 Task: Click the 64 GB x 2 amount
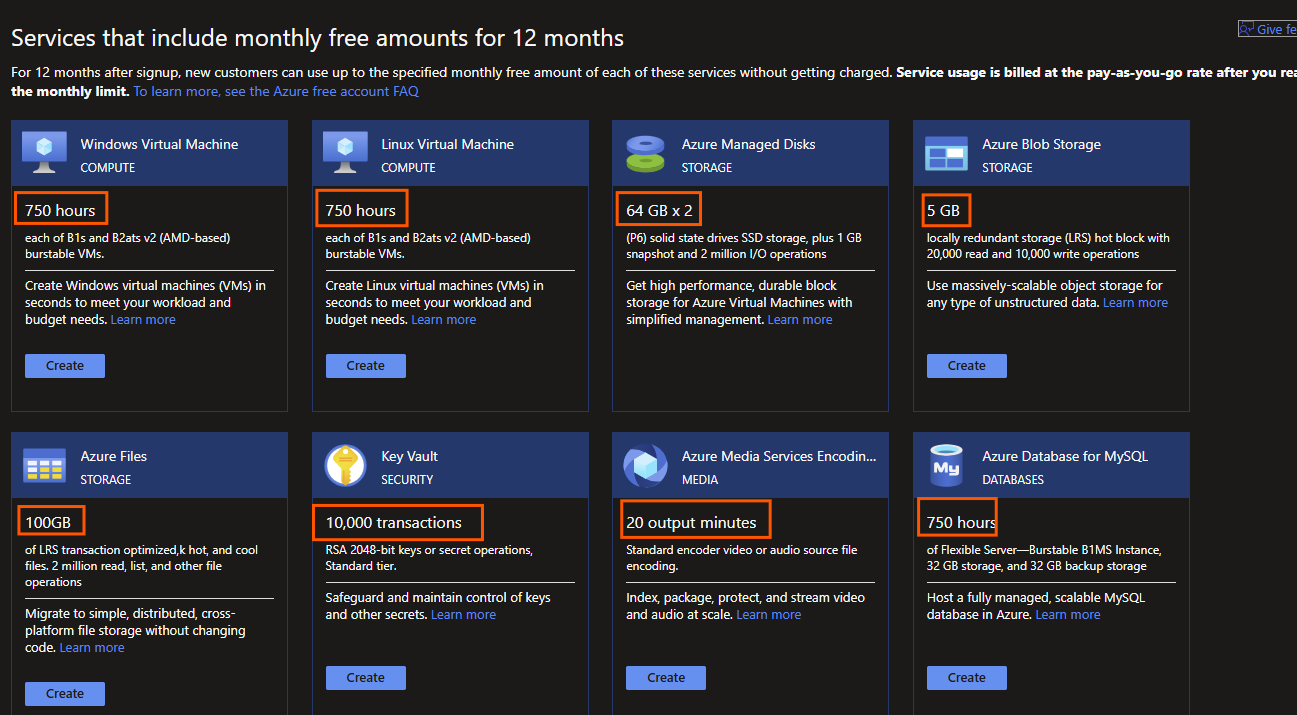[659, 210]
